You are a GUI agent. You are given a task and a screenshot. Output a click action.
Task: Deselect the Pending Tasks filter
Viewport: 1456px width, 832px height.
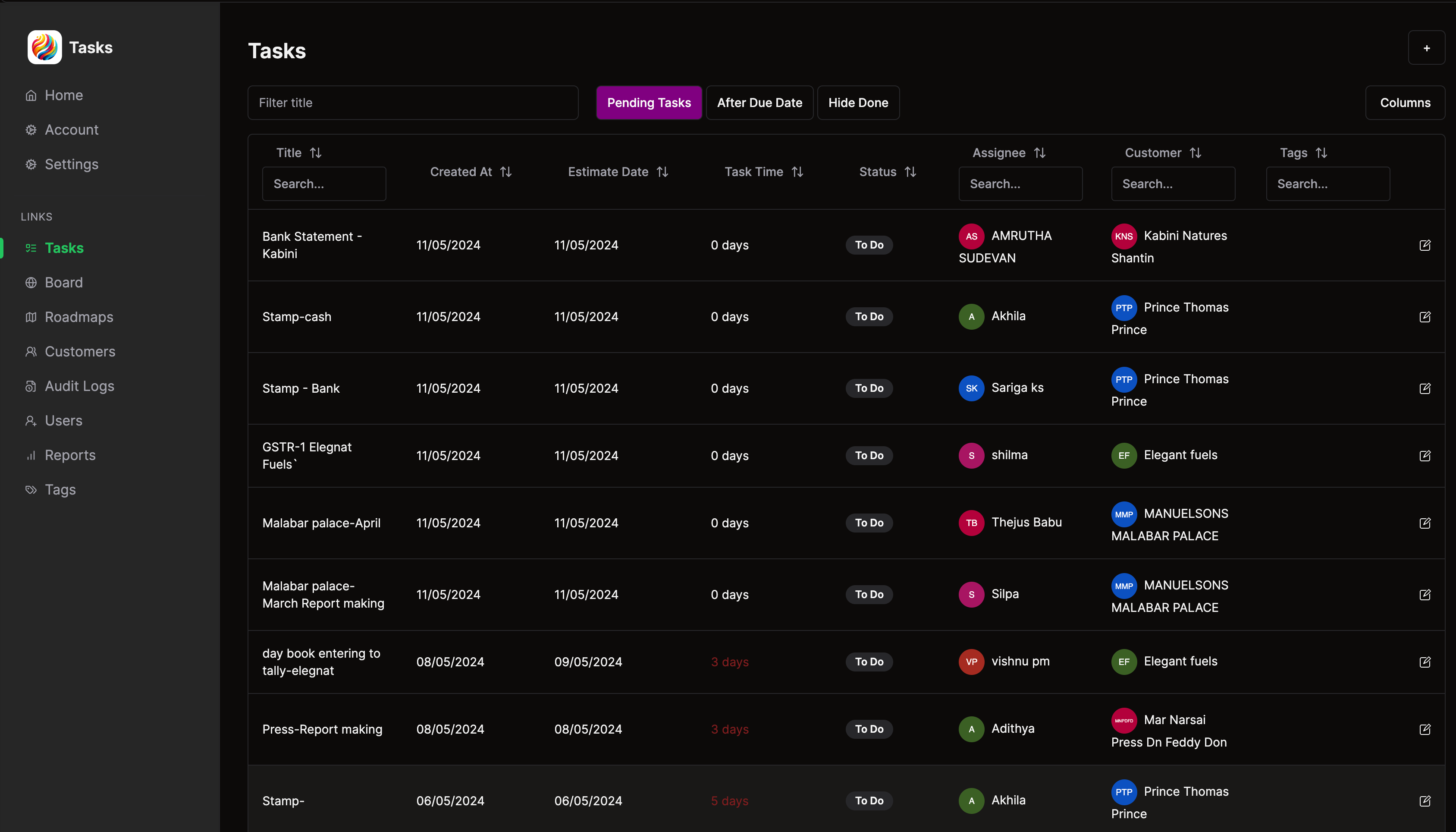pyautogui.click(x=649, y=102)
